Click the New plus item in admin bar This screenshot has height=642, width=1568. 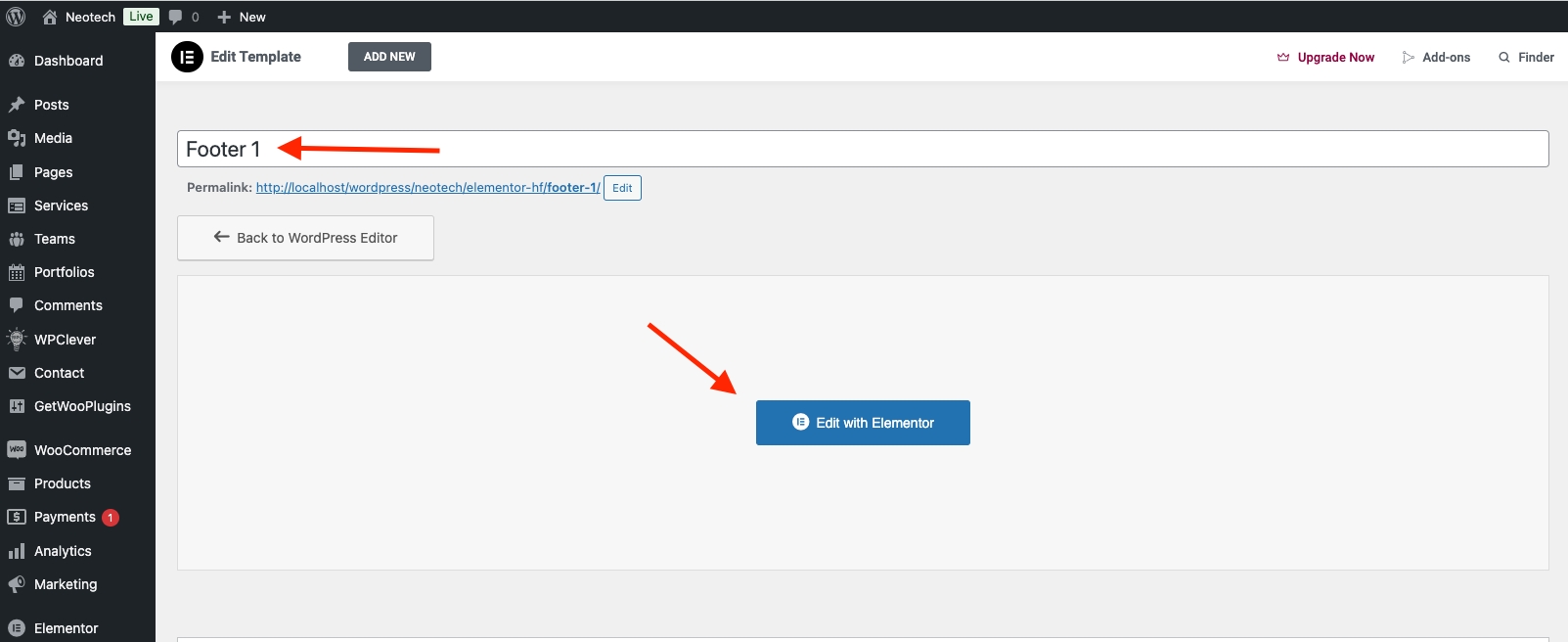(242, 17)
